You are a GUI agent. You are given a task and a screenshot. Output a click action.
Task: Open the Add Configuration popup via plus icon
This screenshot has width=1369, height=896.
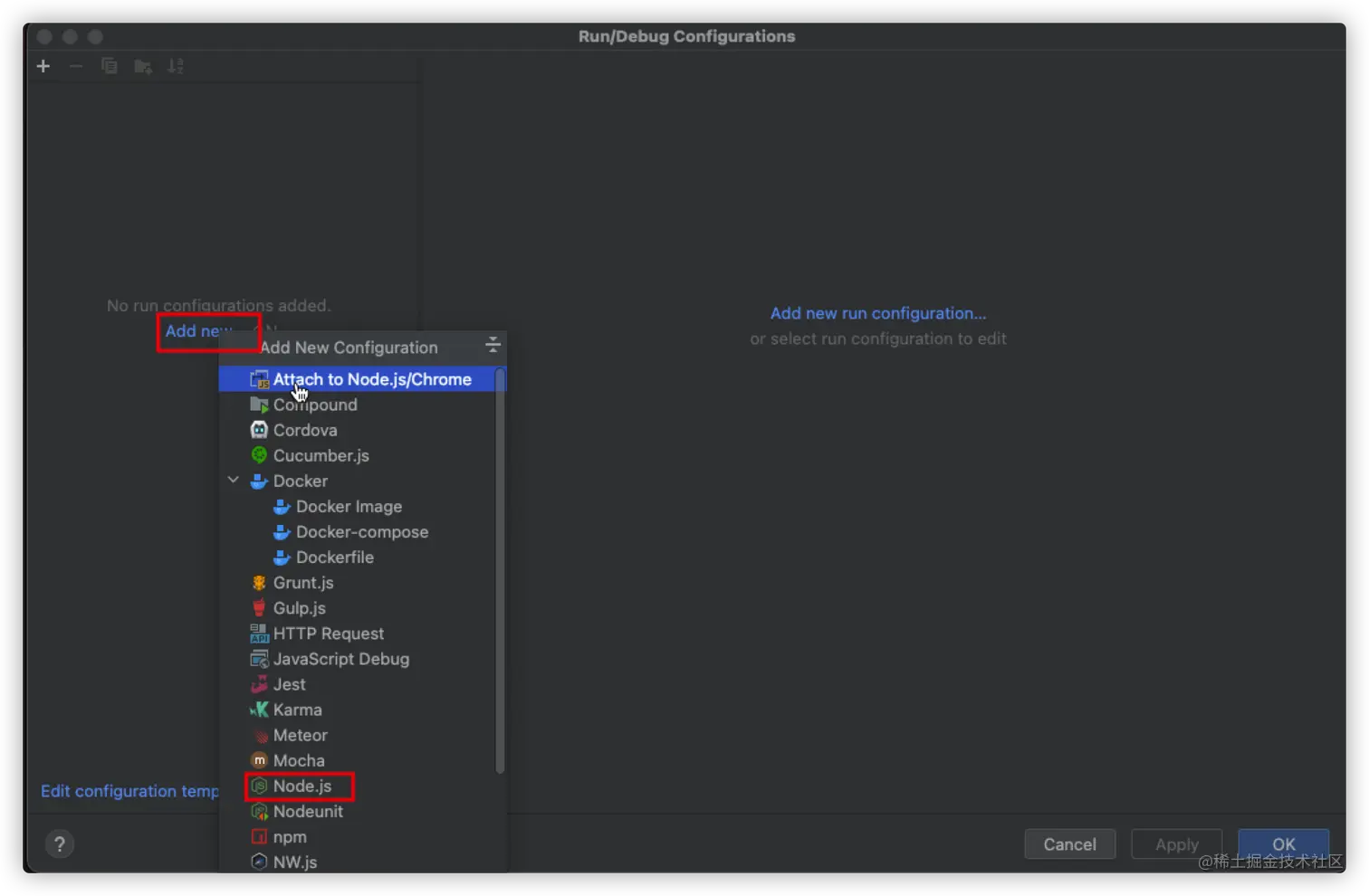(x=43, y=65)
